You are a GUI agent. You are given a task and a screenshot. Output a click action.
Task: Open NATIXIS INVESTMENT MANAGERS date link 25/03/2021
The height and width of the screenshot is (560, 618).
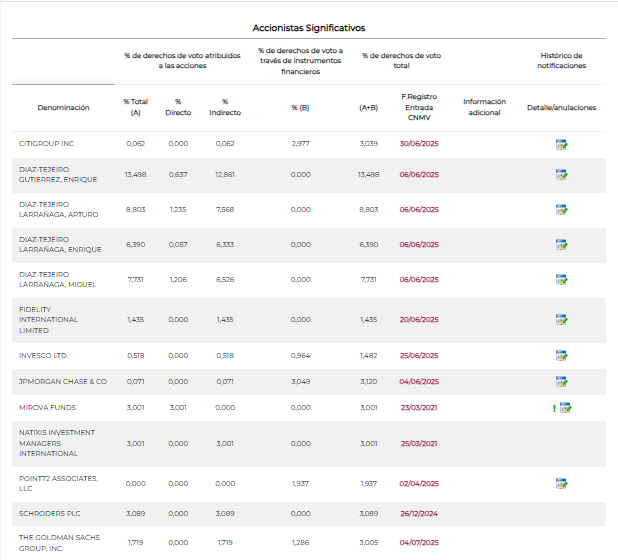click(419, 443)
